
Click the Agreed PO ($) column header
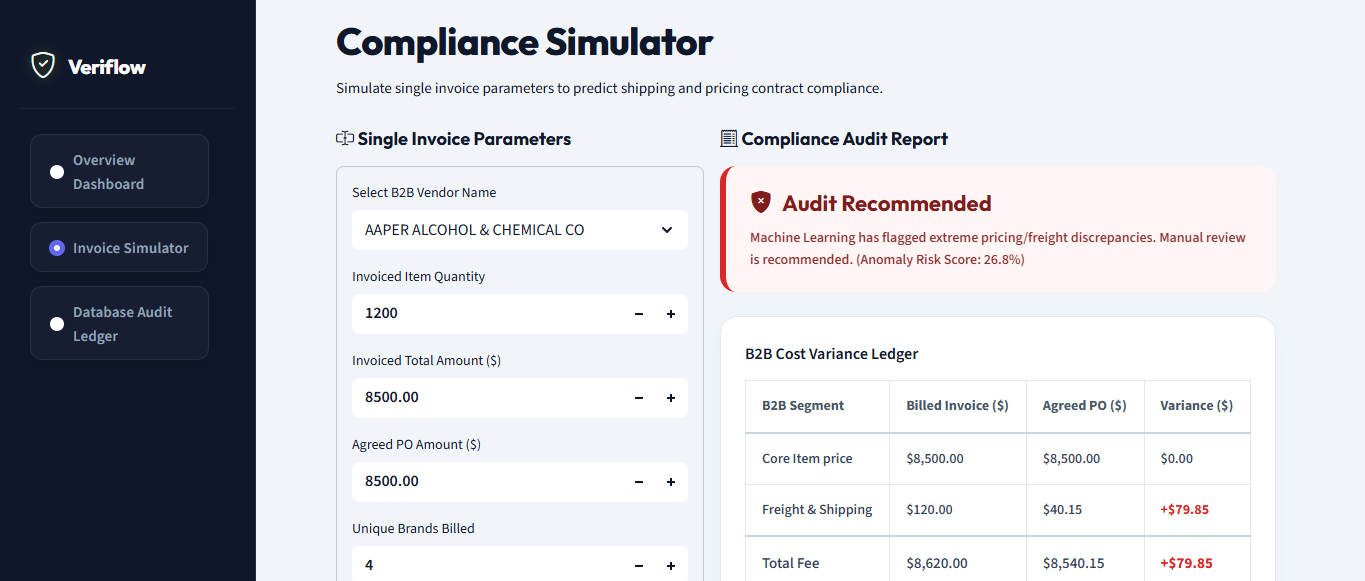click(1085, 406)
